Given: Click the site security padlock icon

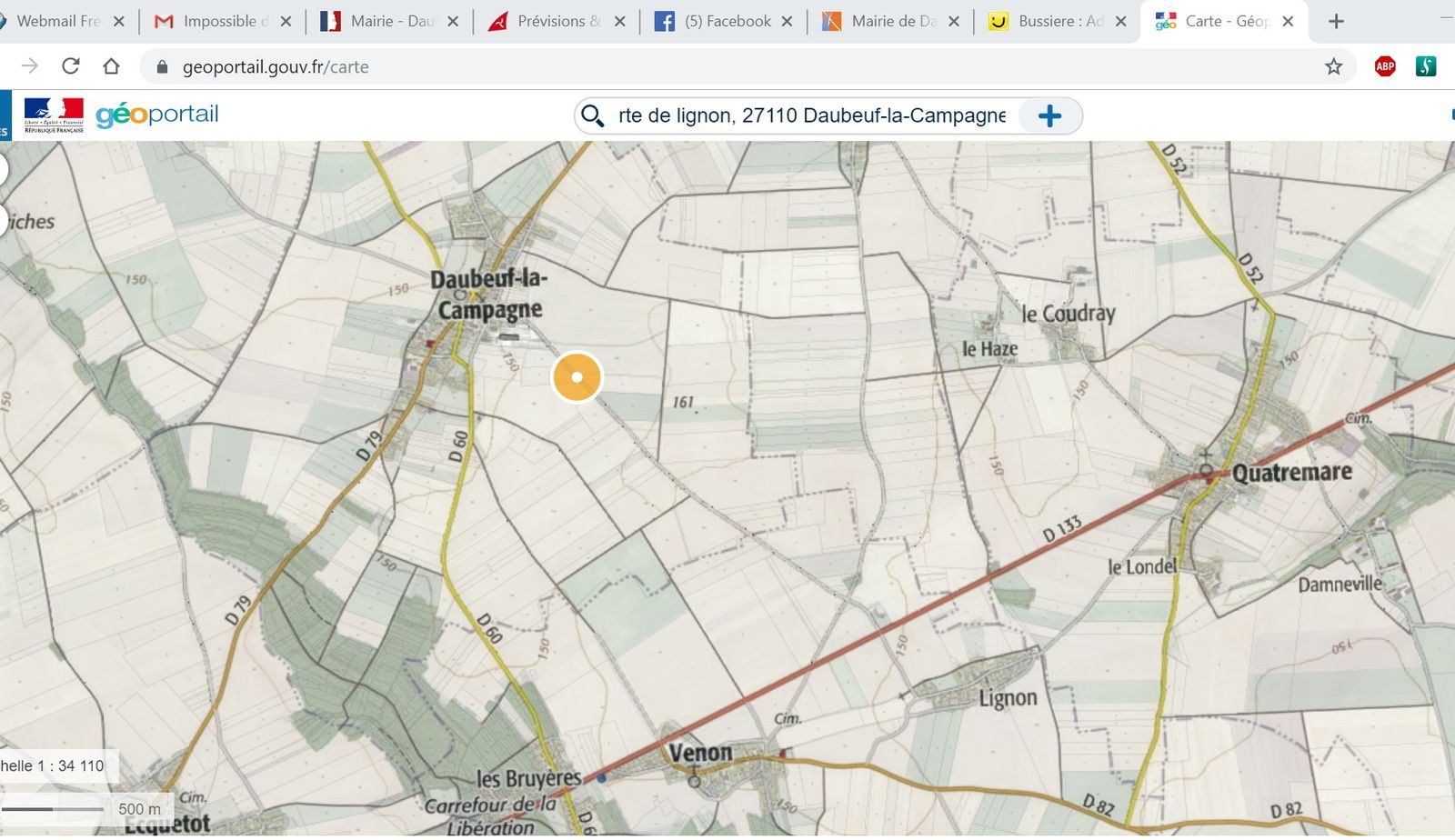Looking at the screenshot, I should [162, 66].
